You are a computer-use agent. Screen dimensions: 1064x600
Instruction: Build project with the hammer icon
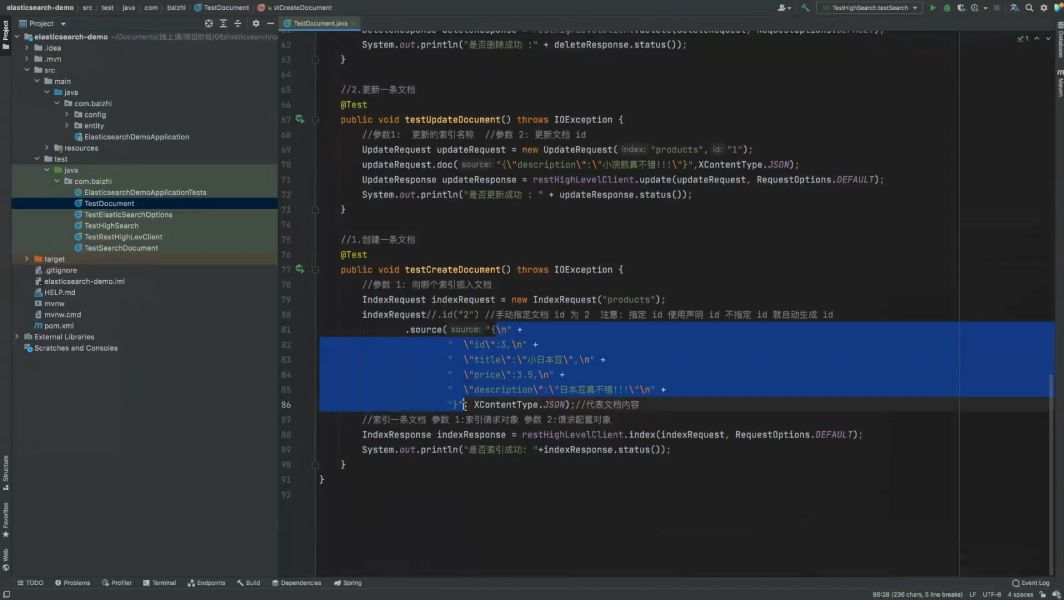click(x=805, y=7)
